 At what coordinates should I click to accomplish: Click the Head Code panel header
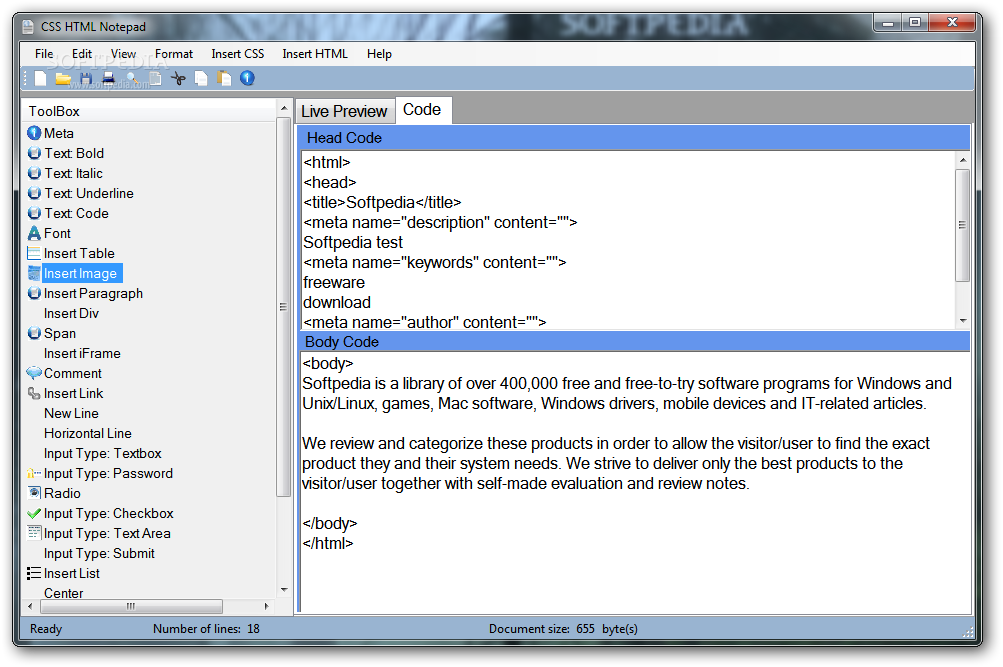633,138
